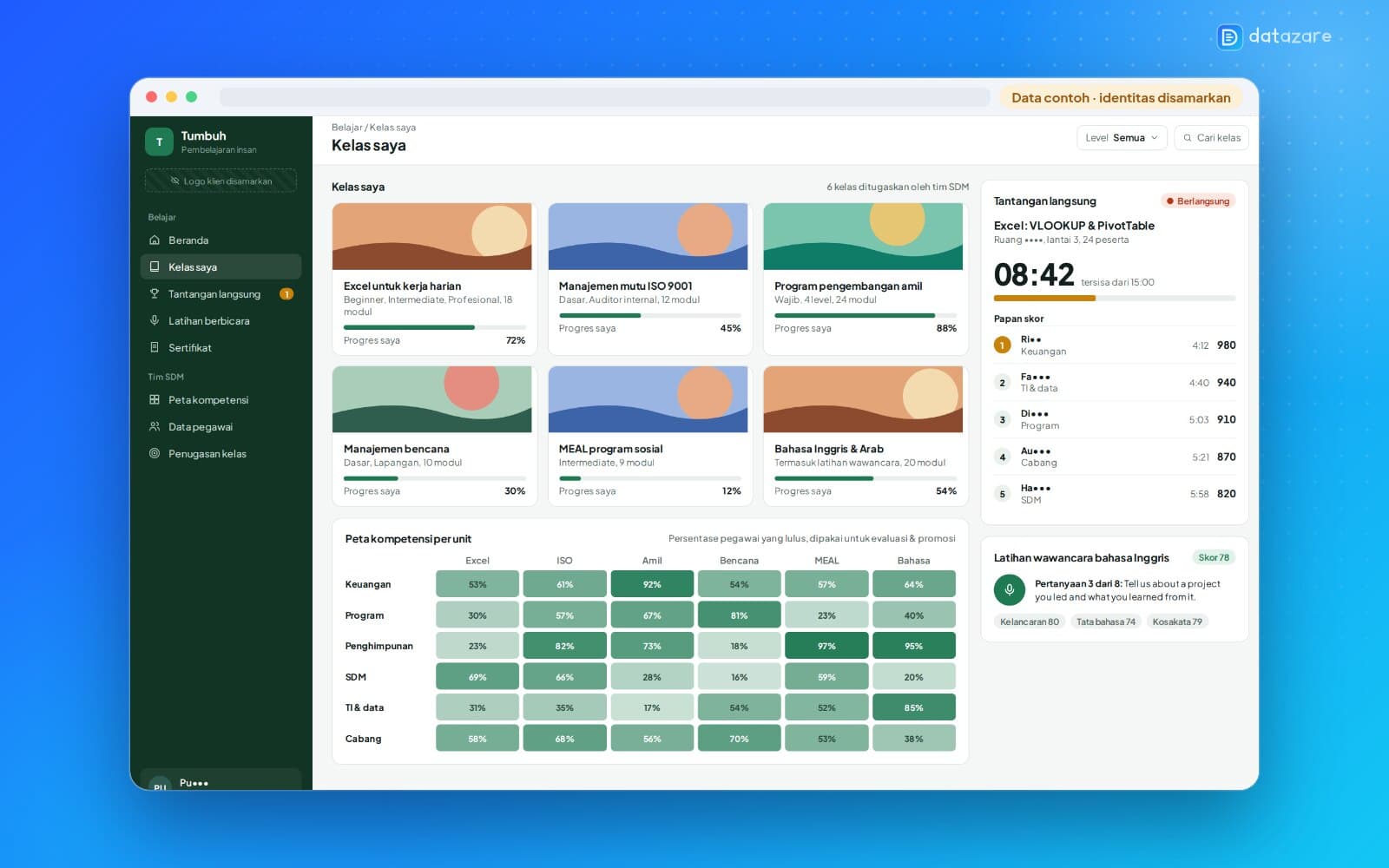Viewport: 1389px width, 868px height.
Task: Click the Level dropdown chevron arrow
Action: [x=1155, y=138]
